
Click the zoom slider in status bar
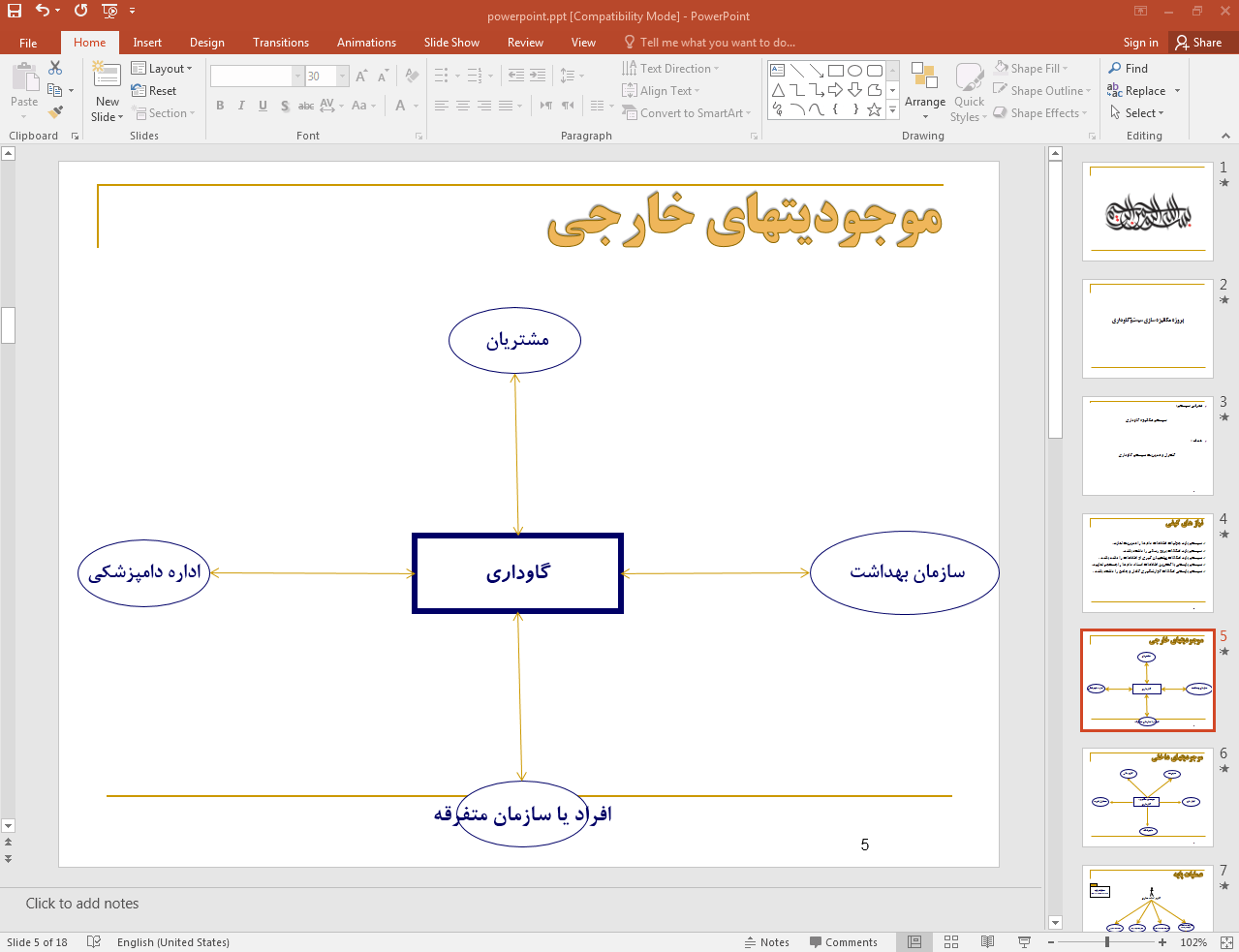[x=1107, y=942]
